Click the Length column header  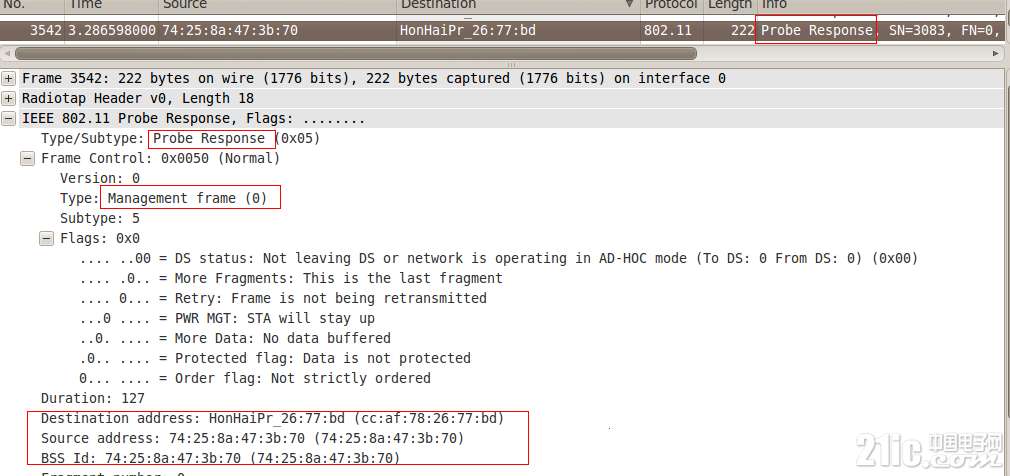click(x=730, y=5)
